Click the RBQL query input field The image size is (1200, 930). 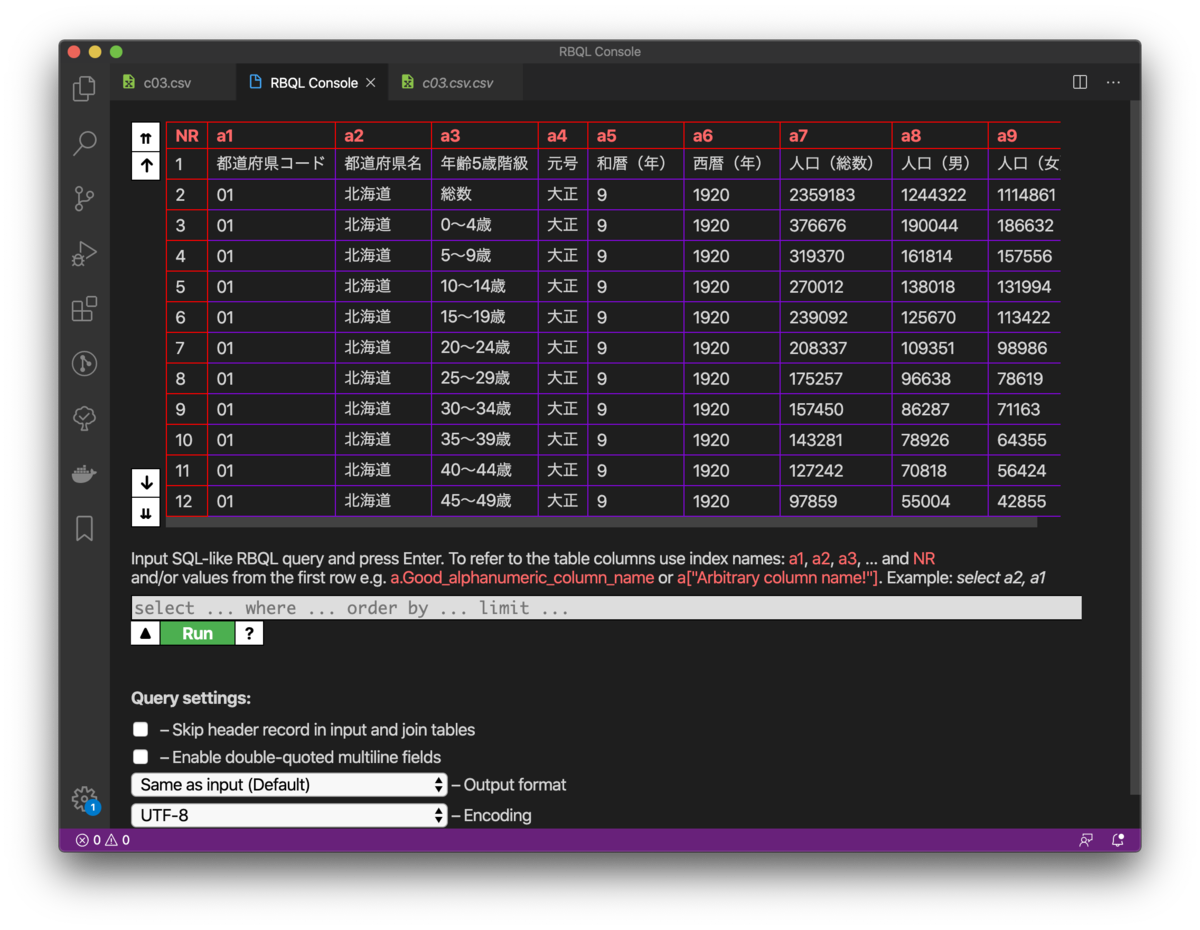pos(606,608)
